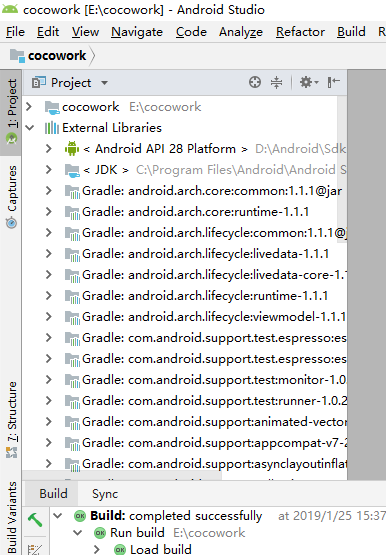
Task: Open the Edit menu
Action: tap(48, 32)
